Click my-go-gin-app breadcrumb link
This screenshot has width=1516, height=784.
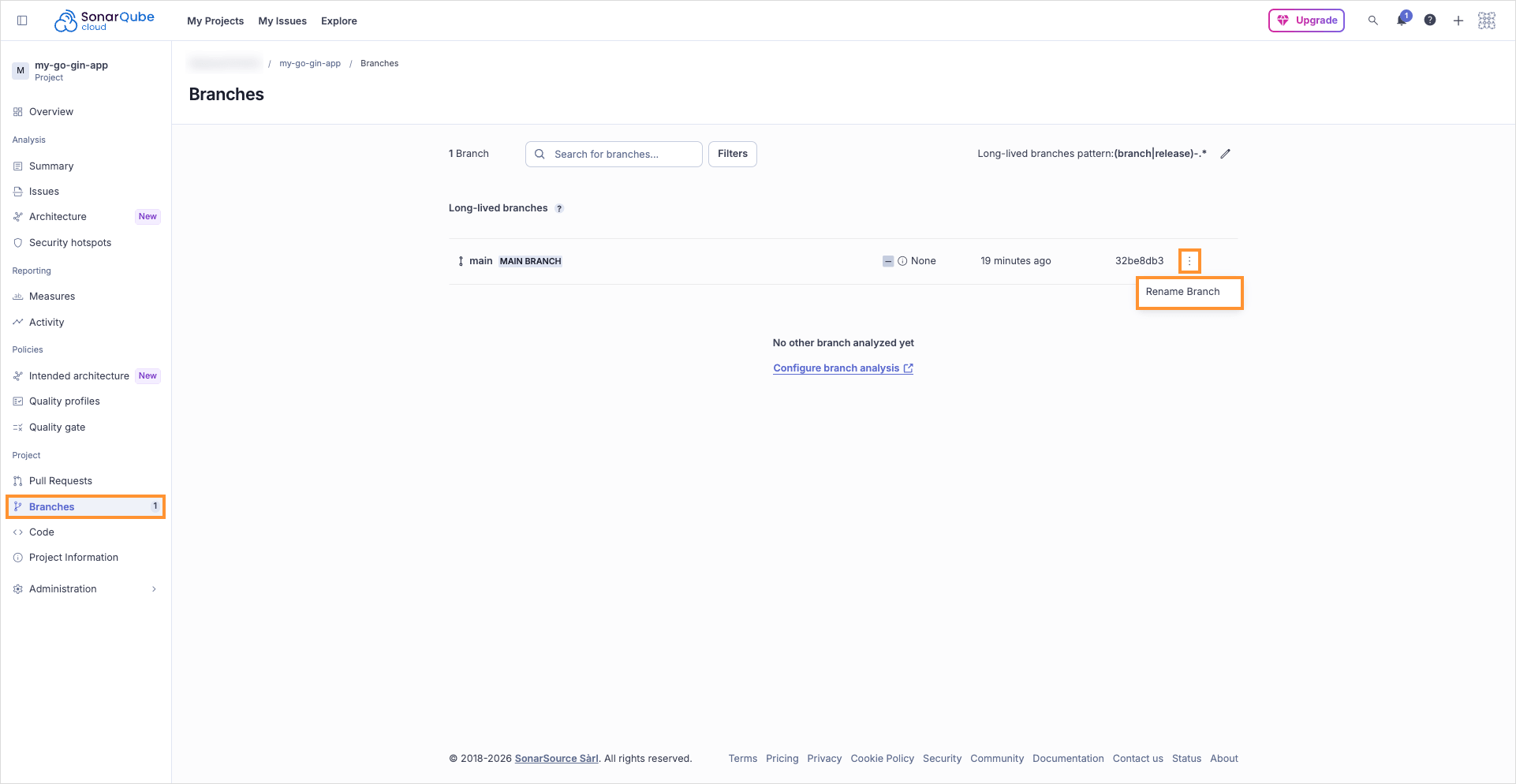click(x=310, y=64)
